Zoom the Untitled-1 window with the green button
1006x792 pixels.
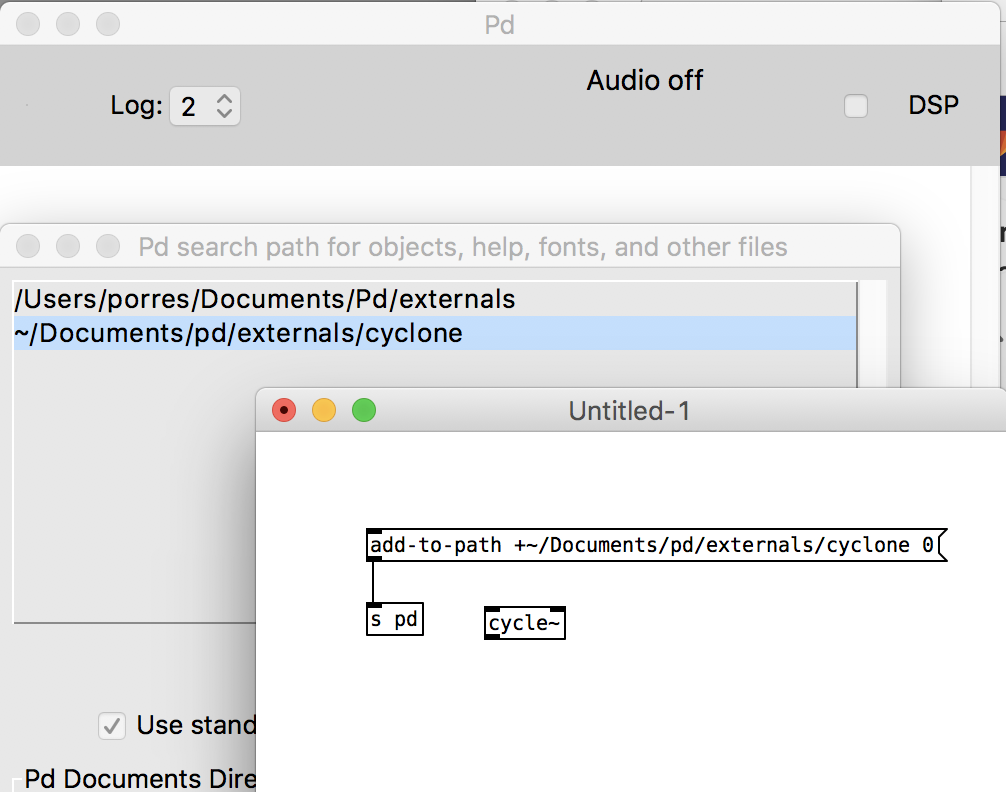tap(364, 410)
